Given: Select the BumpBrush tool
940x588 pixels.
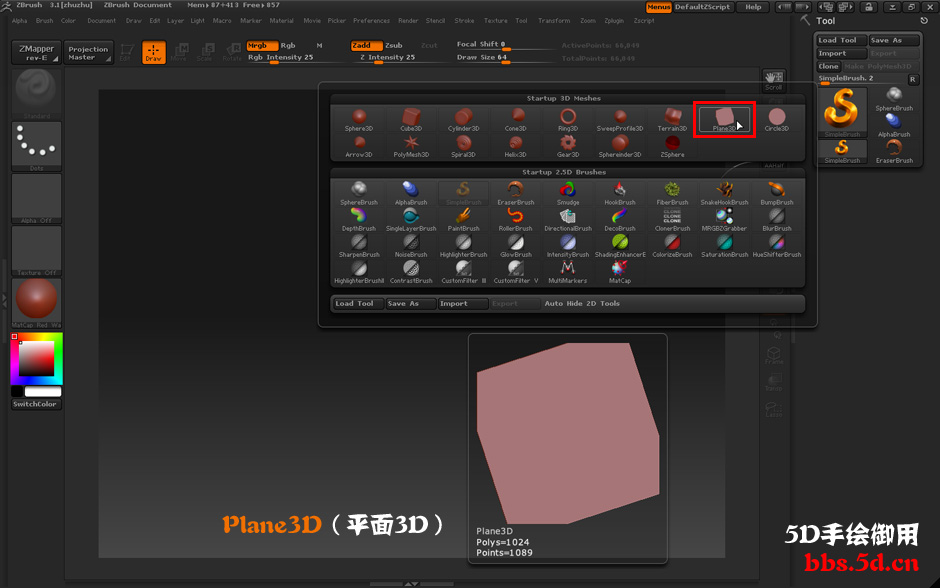Looking at the screenshot, I should click(776, 194).
